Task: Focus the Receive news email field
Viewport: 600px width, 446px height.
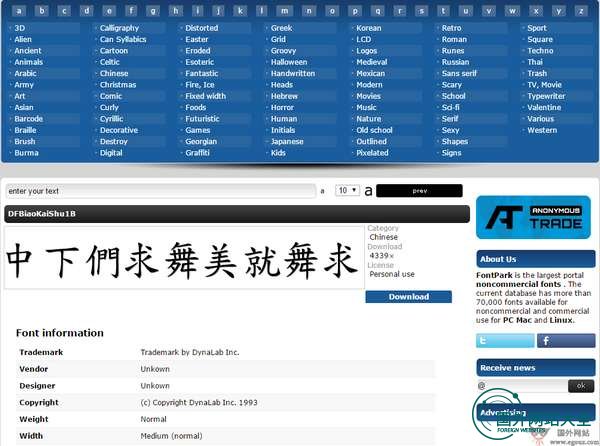Action: coord(522,386)
